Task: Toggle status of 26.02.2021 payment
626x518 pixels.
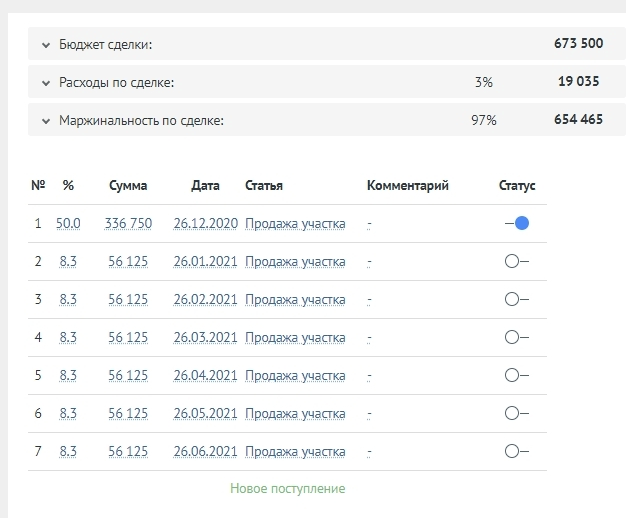Action: click(517, 299)
